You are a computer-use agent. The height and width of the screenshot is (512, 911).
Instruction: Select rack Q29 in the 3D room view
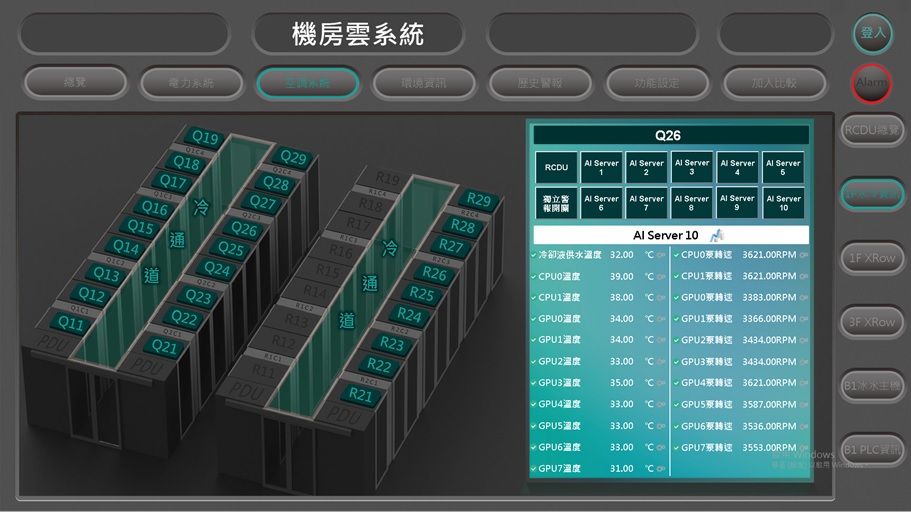click(293, 157)
